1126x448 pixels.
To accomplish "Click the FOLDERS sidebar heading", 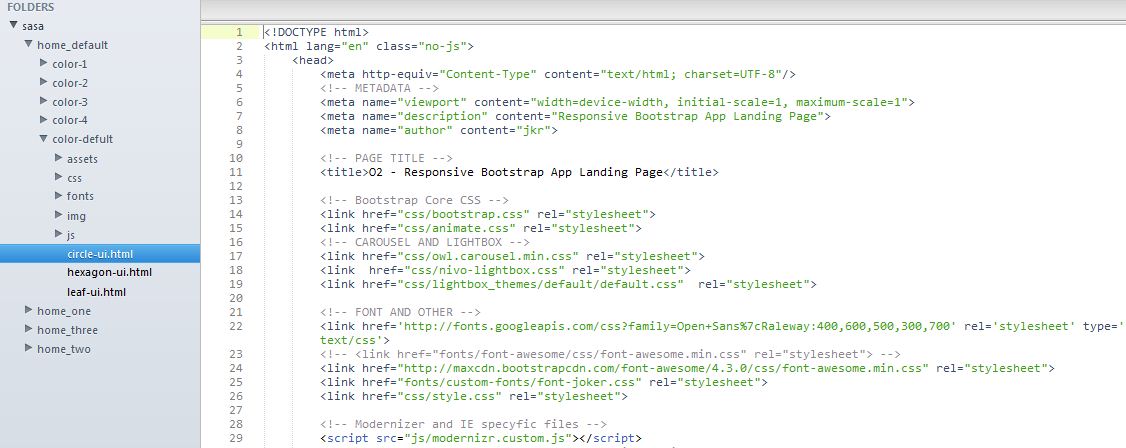I will point(31,7).
